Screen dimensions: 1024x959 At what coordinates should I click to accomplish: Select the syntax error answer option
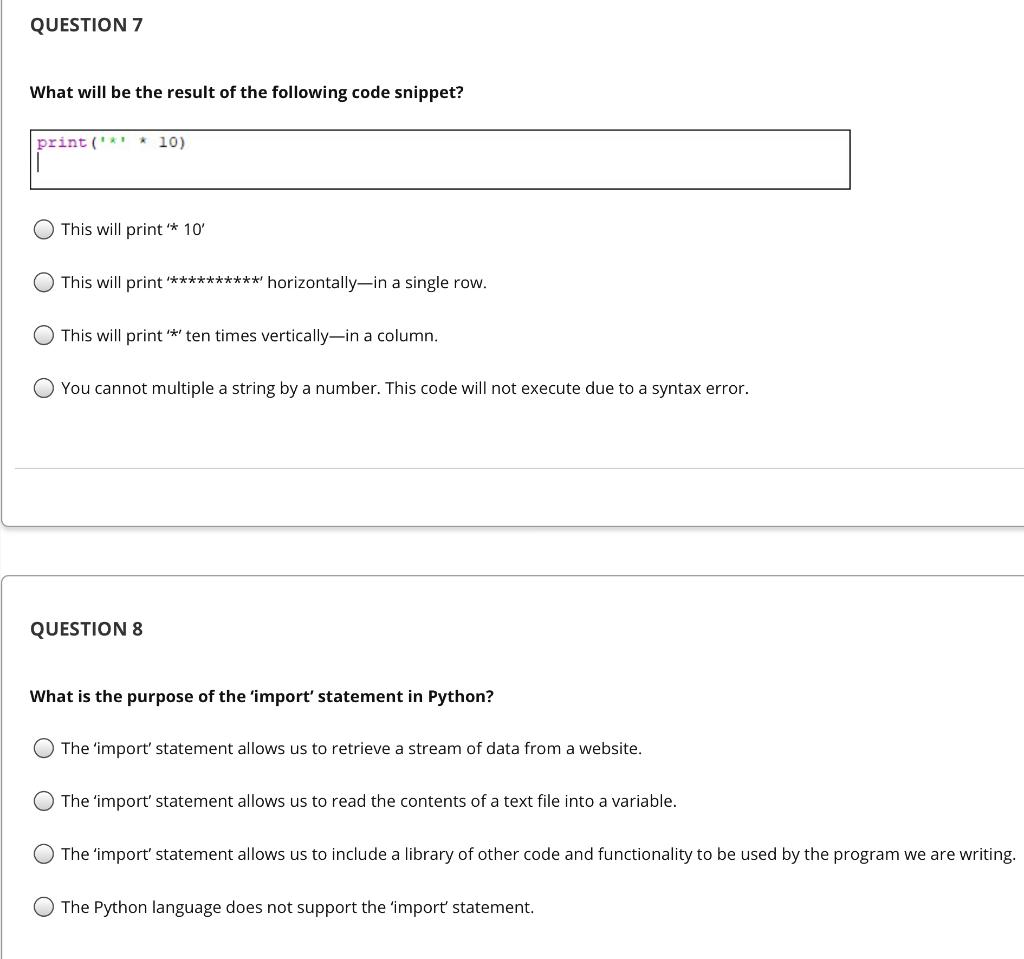coord(44,387)
